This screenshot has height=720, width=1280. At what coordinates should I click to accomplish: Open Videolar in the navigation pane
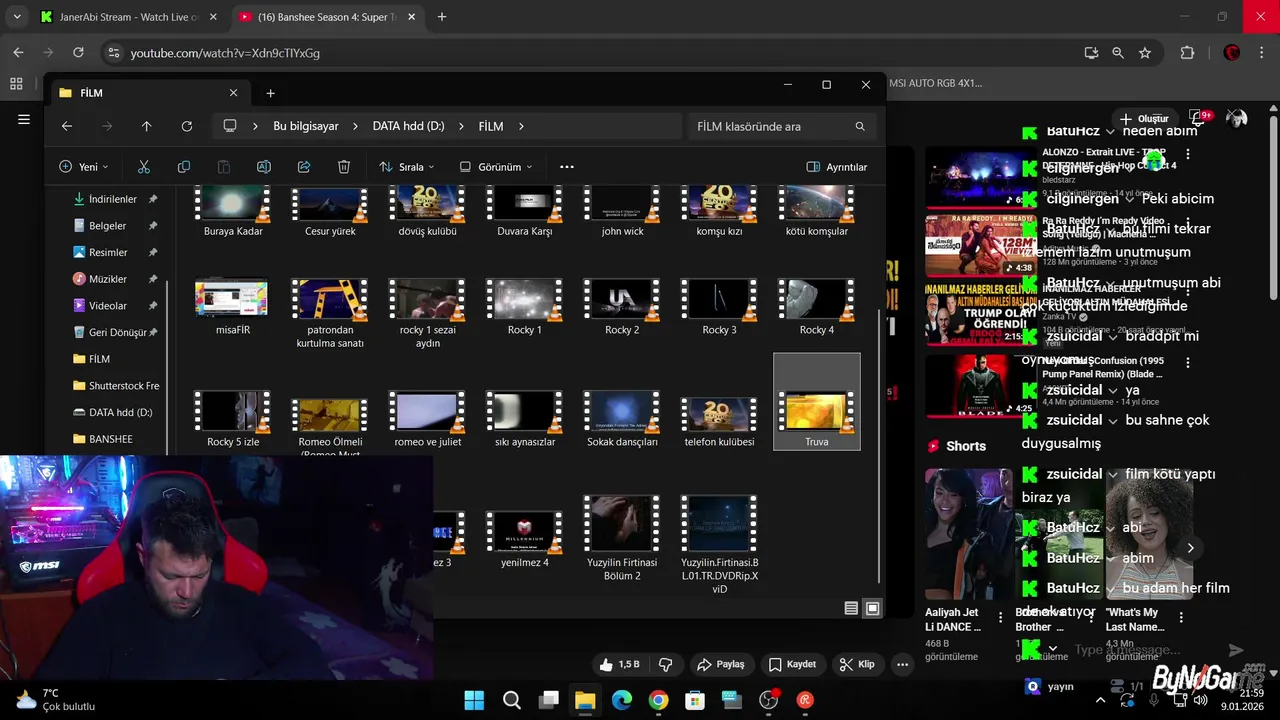coord(108,306)
